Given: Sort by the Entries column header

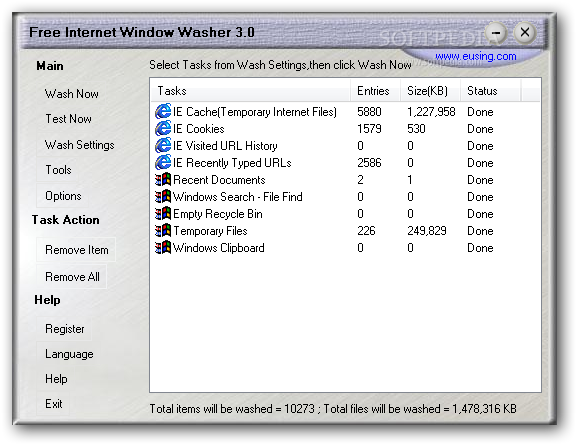Looking at the screenshot, I should [375, 91].
